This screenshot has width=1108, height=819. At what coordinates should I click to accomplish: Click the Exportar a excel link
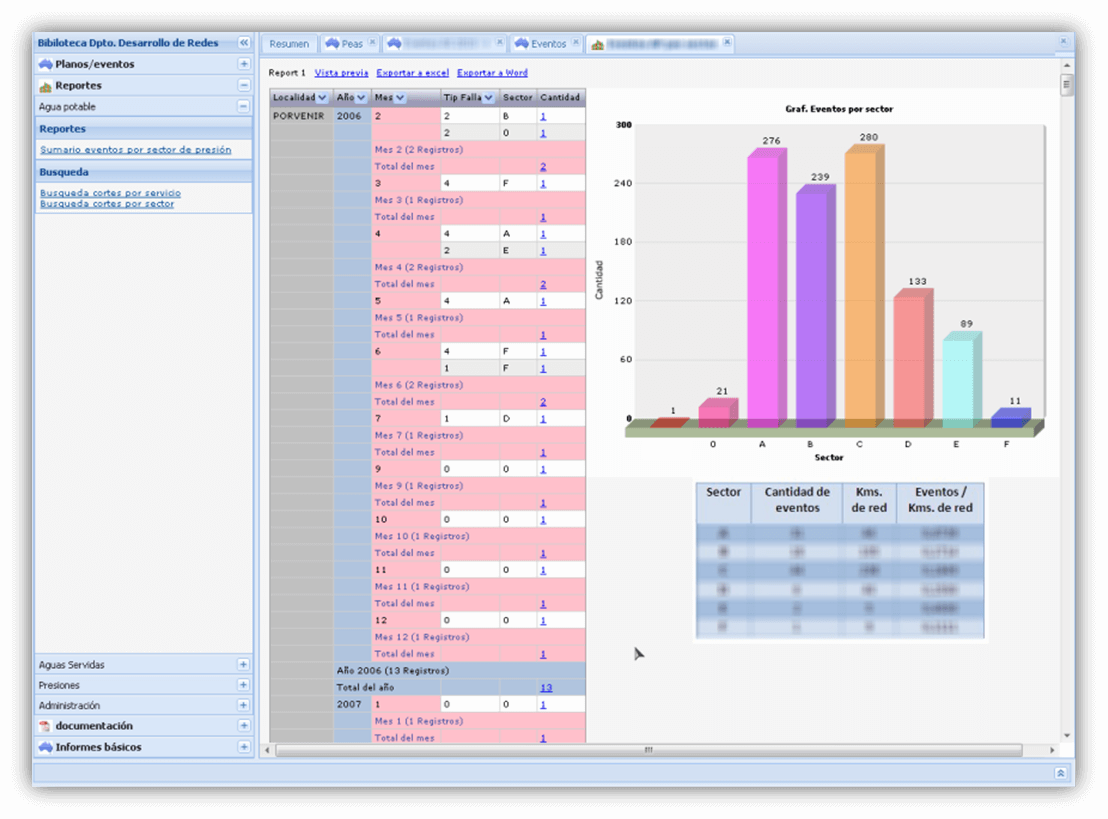pos(412,73)
